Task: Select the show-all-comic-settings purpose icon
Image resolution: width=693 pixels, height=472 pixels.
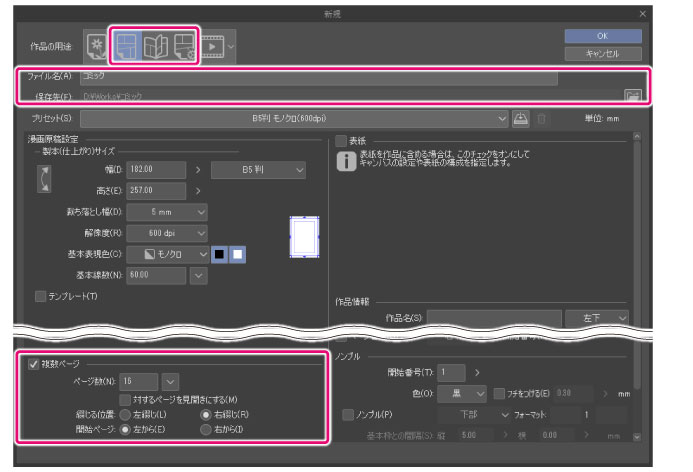Action: click(184, 46)
